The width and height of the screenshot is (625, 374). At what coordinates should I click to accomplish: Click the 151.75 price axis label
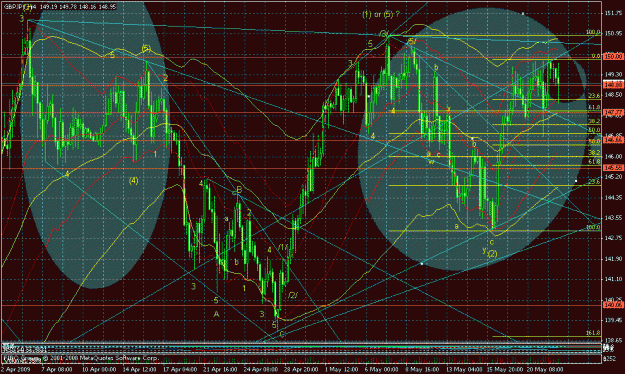pyautogui.click(x=614, y=13)
